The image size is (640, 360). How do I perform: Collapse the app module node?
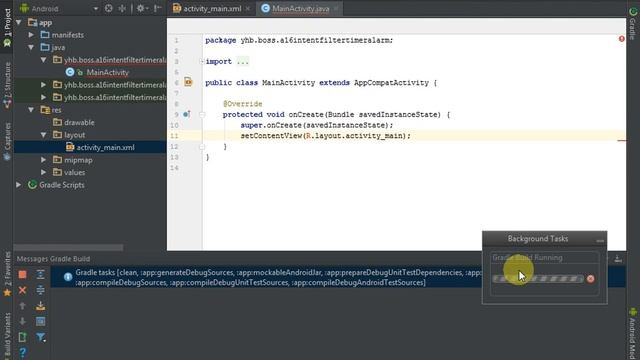[x=19, y=22]
